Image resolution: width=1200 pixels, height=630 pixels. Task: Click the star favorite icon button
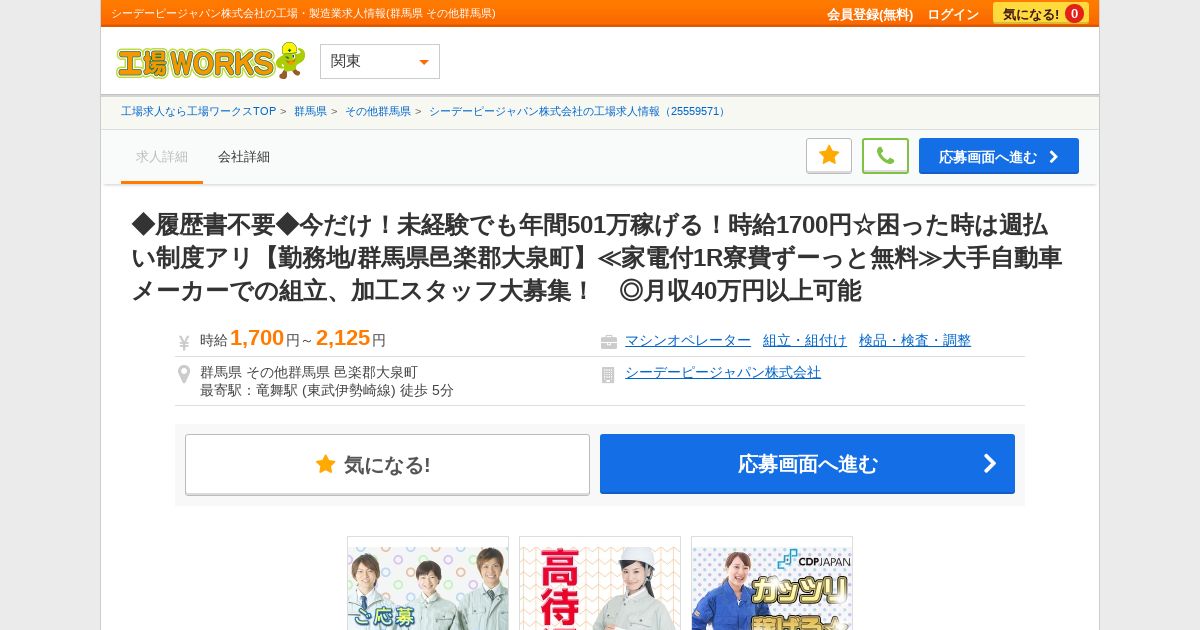coord(829,156)
